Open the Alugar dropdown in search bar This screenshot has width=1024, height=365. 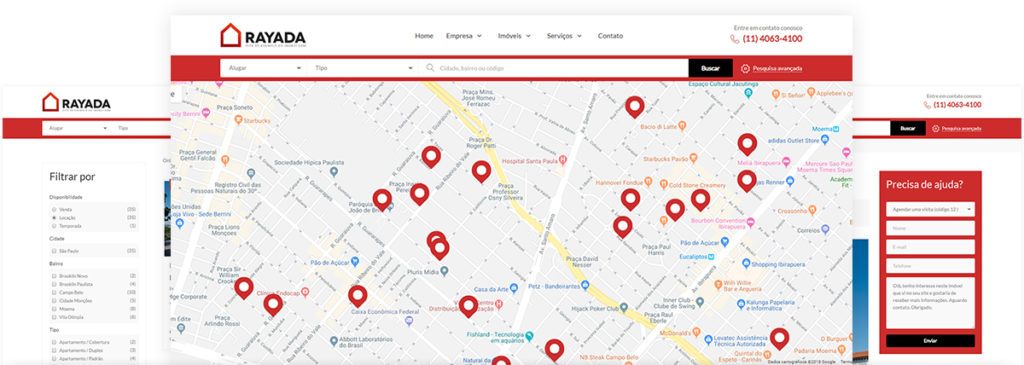pyautogui.click(x=263, y=68)
